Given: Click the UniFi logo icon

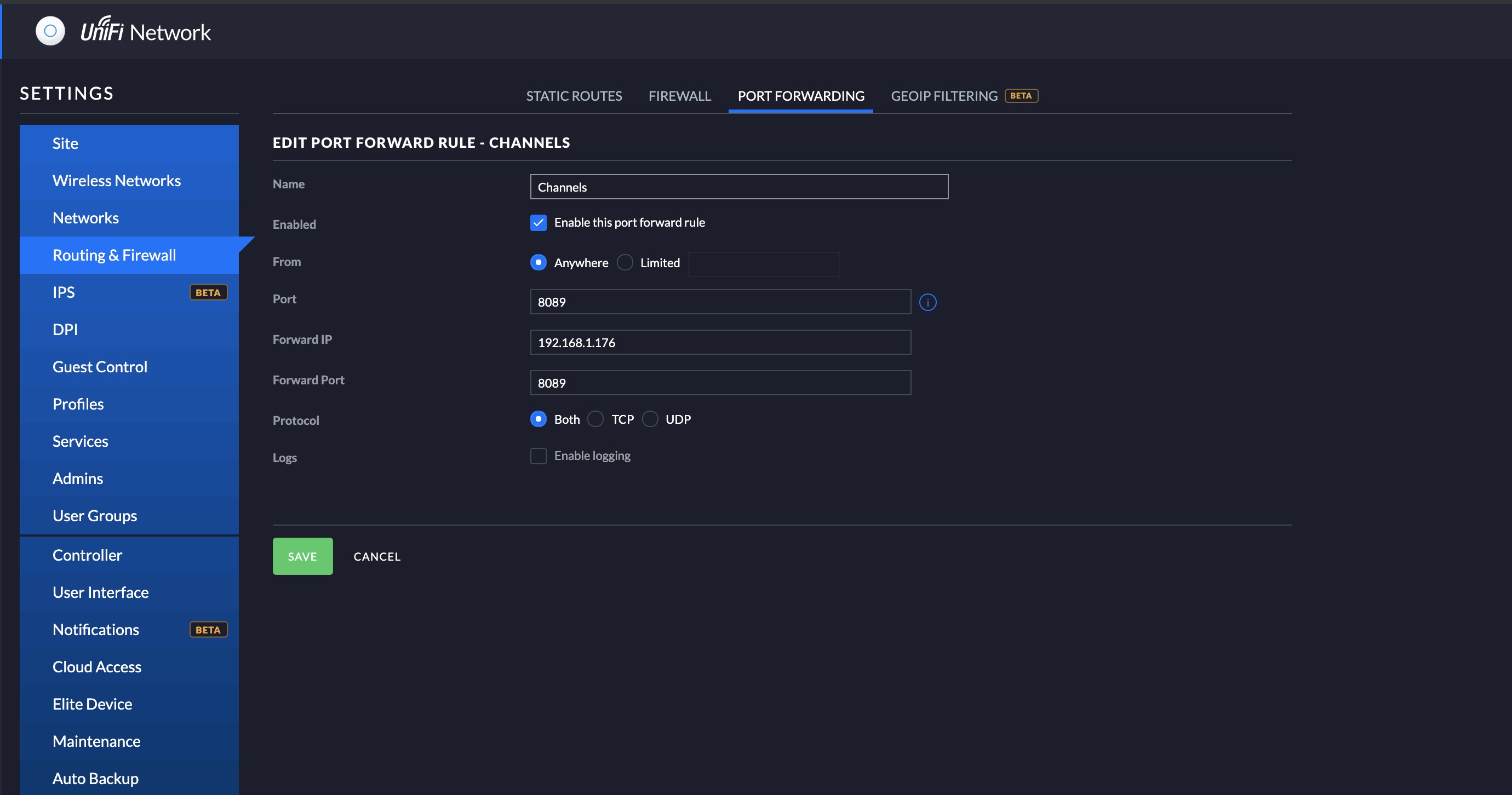Looking at the screenshot, I should point(50,31).
